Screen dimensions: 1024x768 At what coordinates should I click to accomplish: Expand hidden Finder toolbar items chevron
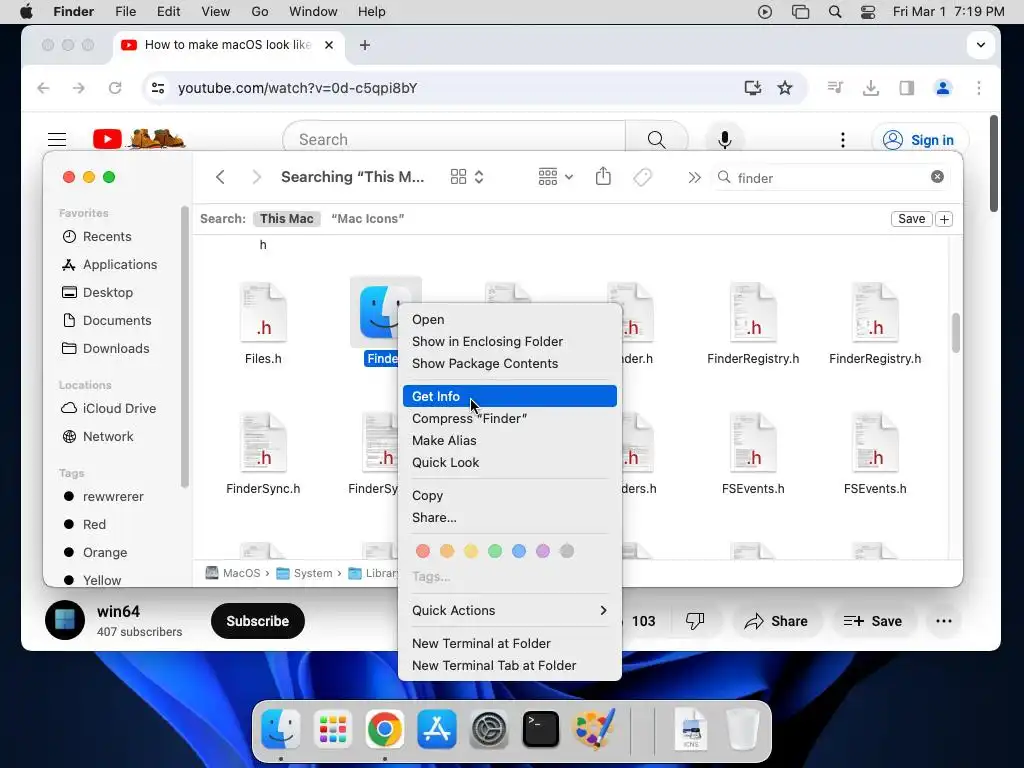(x=694, y=178)
